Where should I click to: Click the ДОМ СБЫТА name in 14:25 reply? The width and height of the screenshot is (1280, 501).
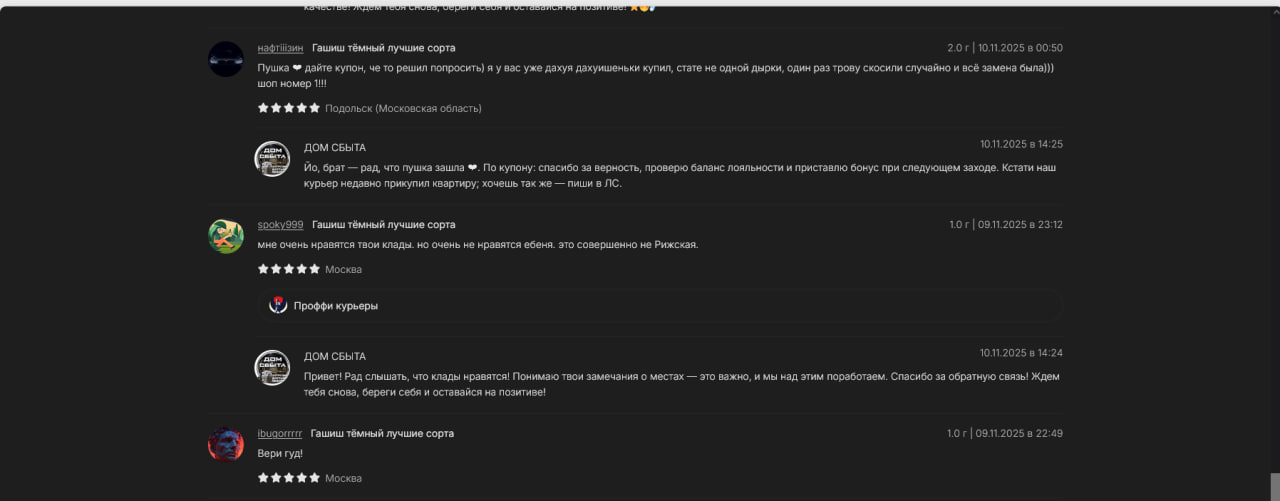[x=334, y=148]
